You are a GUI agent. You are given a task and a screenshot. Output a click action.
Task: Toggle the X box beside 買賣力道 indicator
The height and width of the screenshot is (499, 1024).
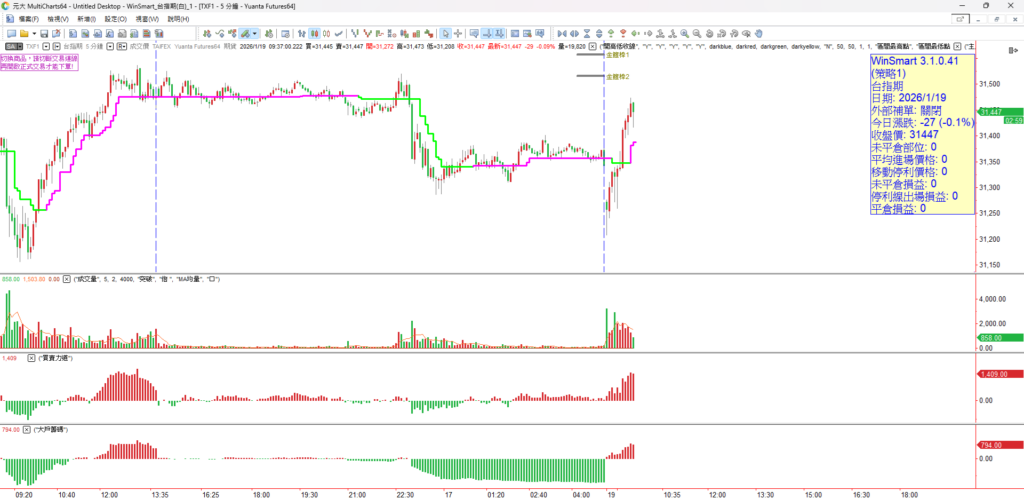[x=29, y=356]
